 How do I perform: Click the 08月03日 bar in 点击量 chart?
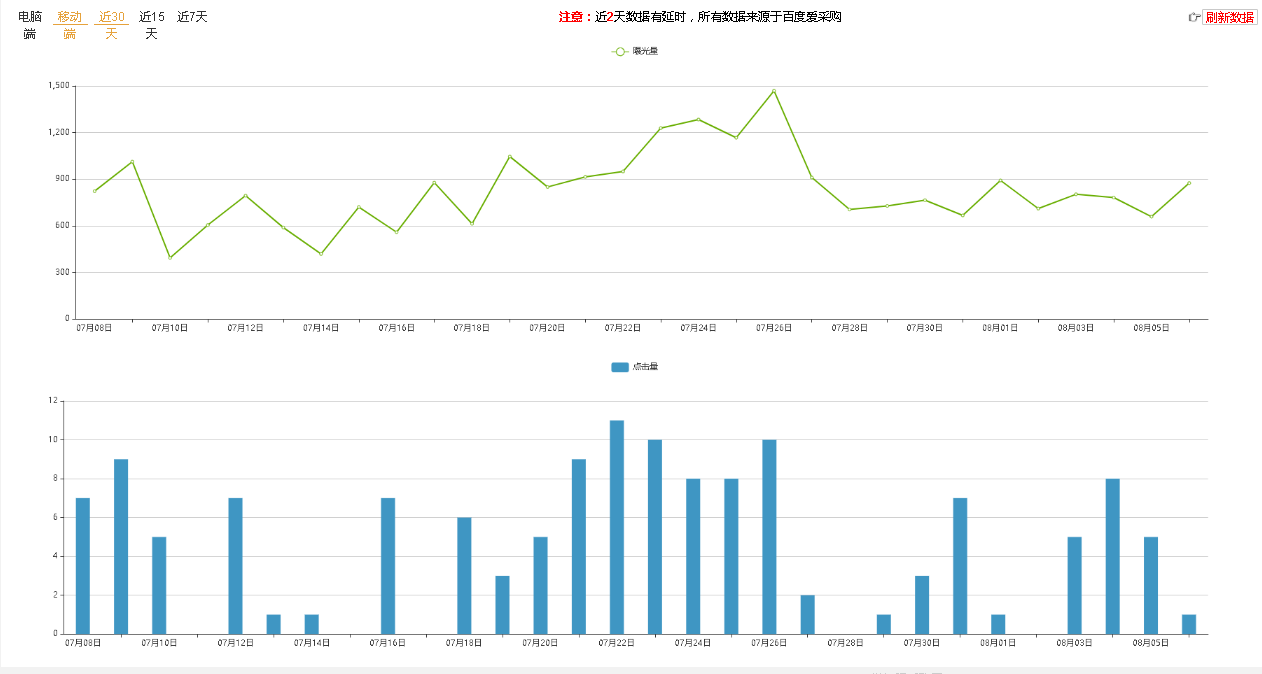point(1075,585)
